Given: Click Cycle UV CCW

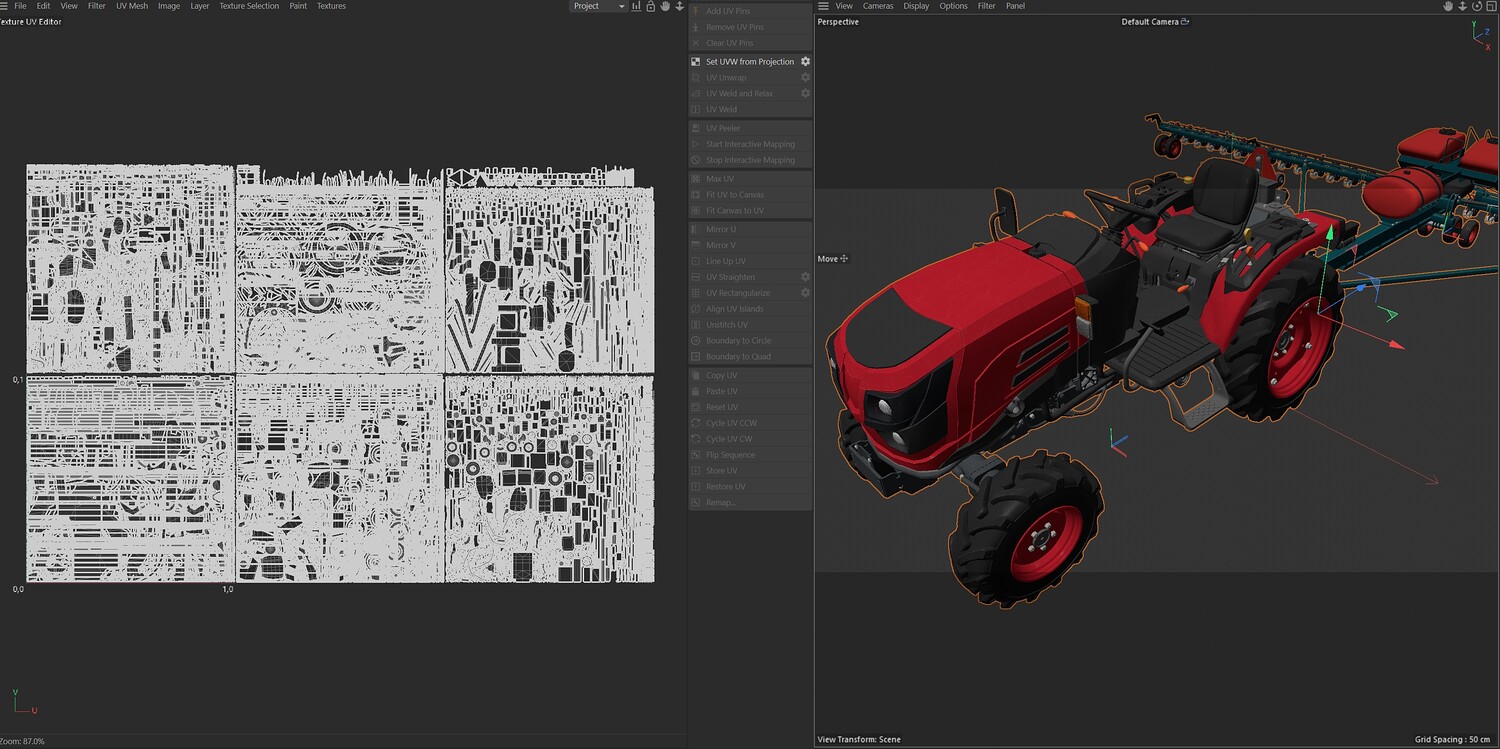Looking at the screenshot, I should click(x=750, y=423).
